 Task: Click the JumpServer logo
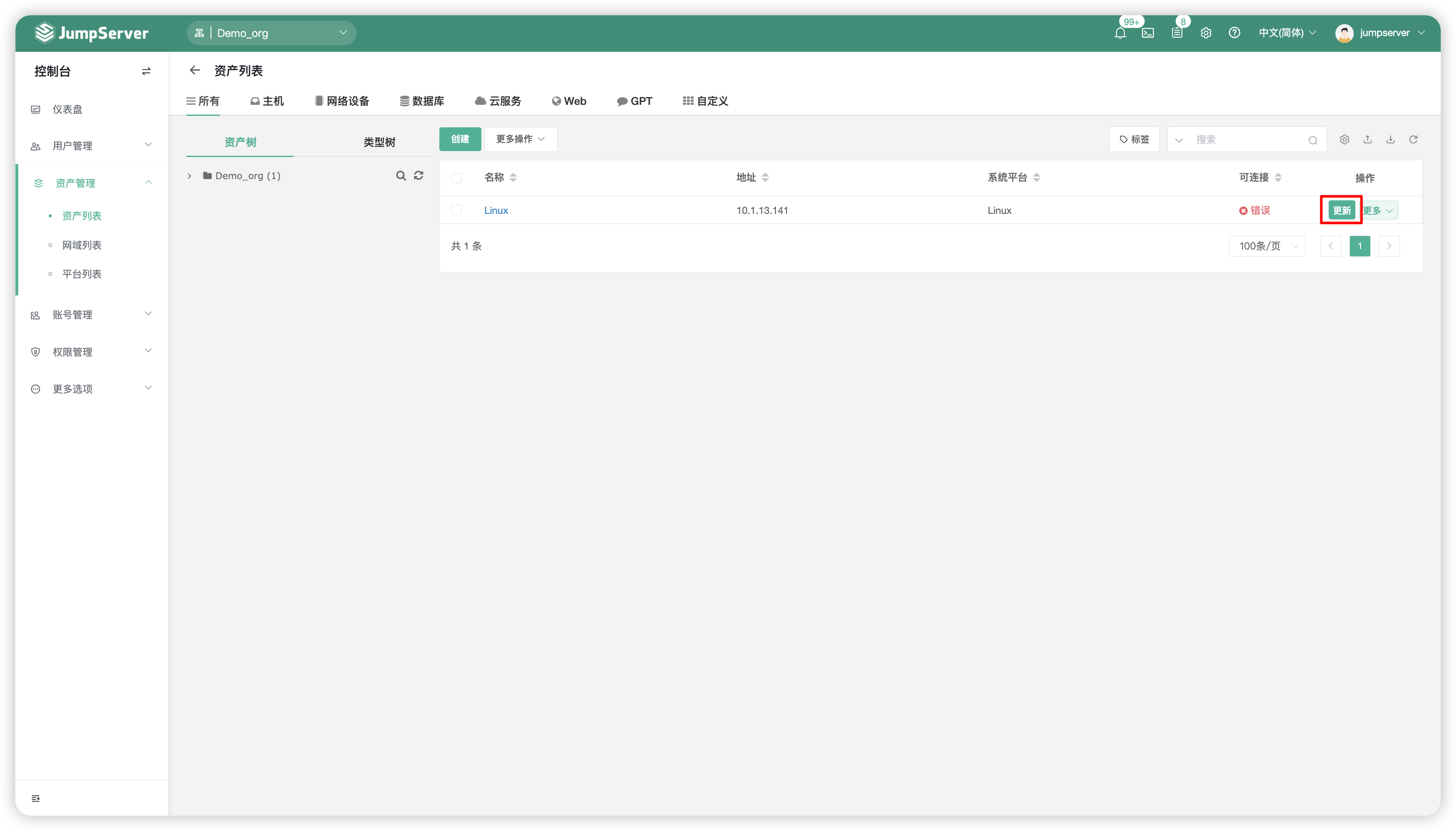click(x=92, y=33)
